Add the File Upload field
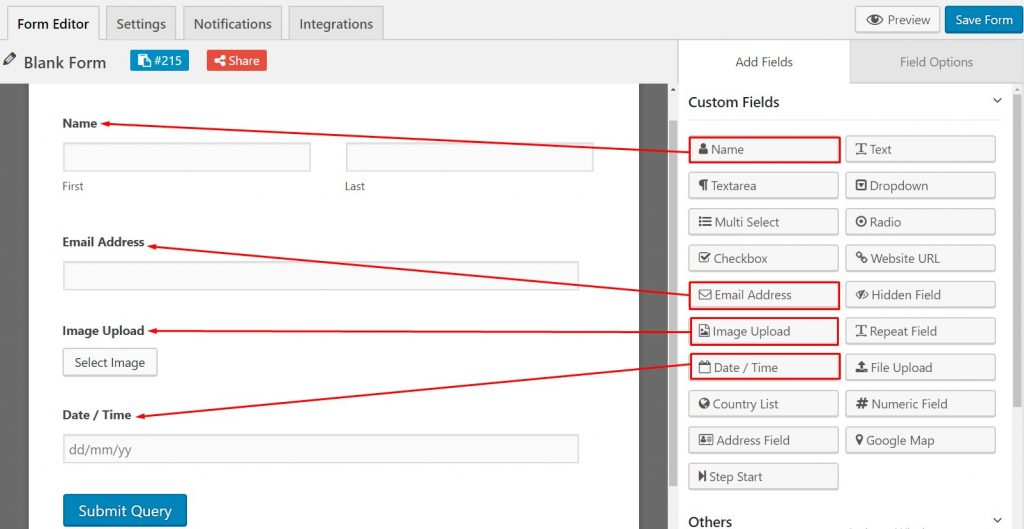This screenshot has height=529, width=1024. (920, 367)
